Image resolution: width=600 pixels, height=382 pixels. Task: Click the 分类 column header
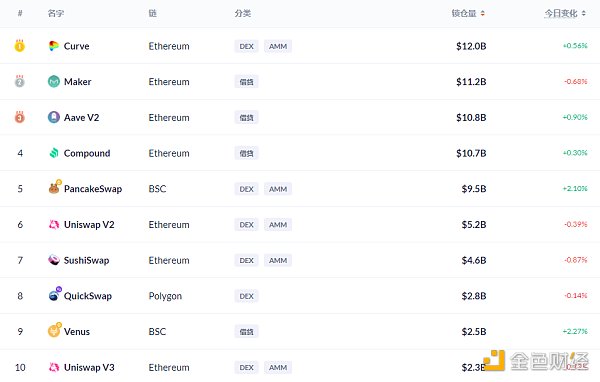[x=243, y=13]
